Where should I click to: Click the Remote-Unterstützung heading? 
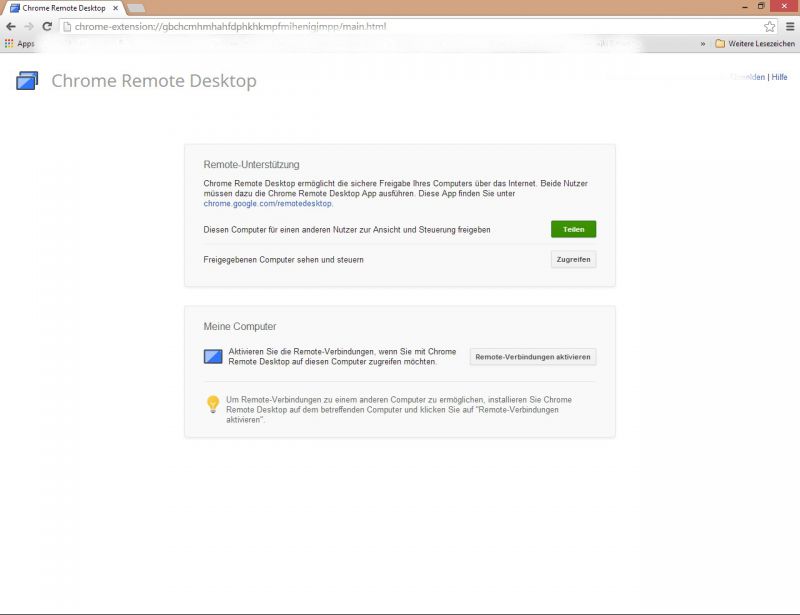[252, 164]
